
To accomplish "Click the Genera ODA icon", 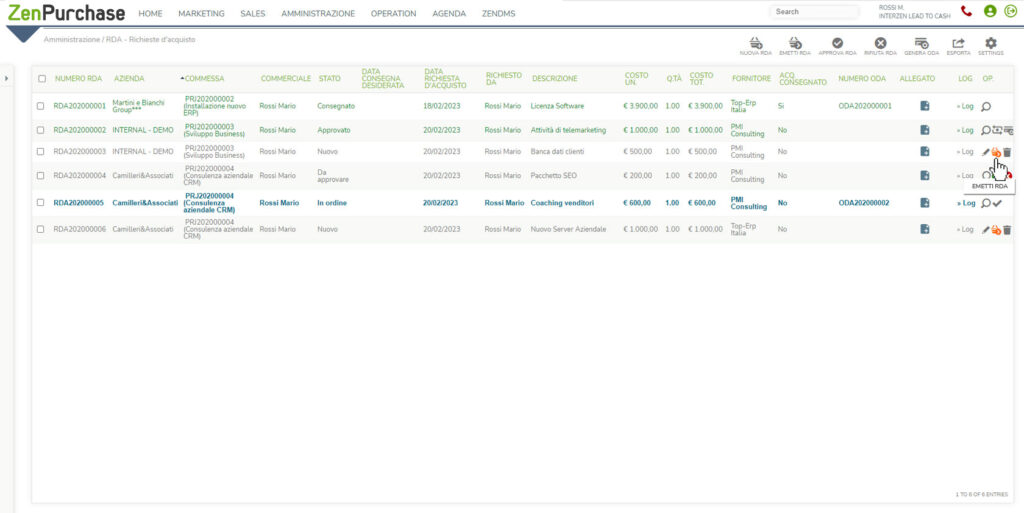I will coord(921,43).
